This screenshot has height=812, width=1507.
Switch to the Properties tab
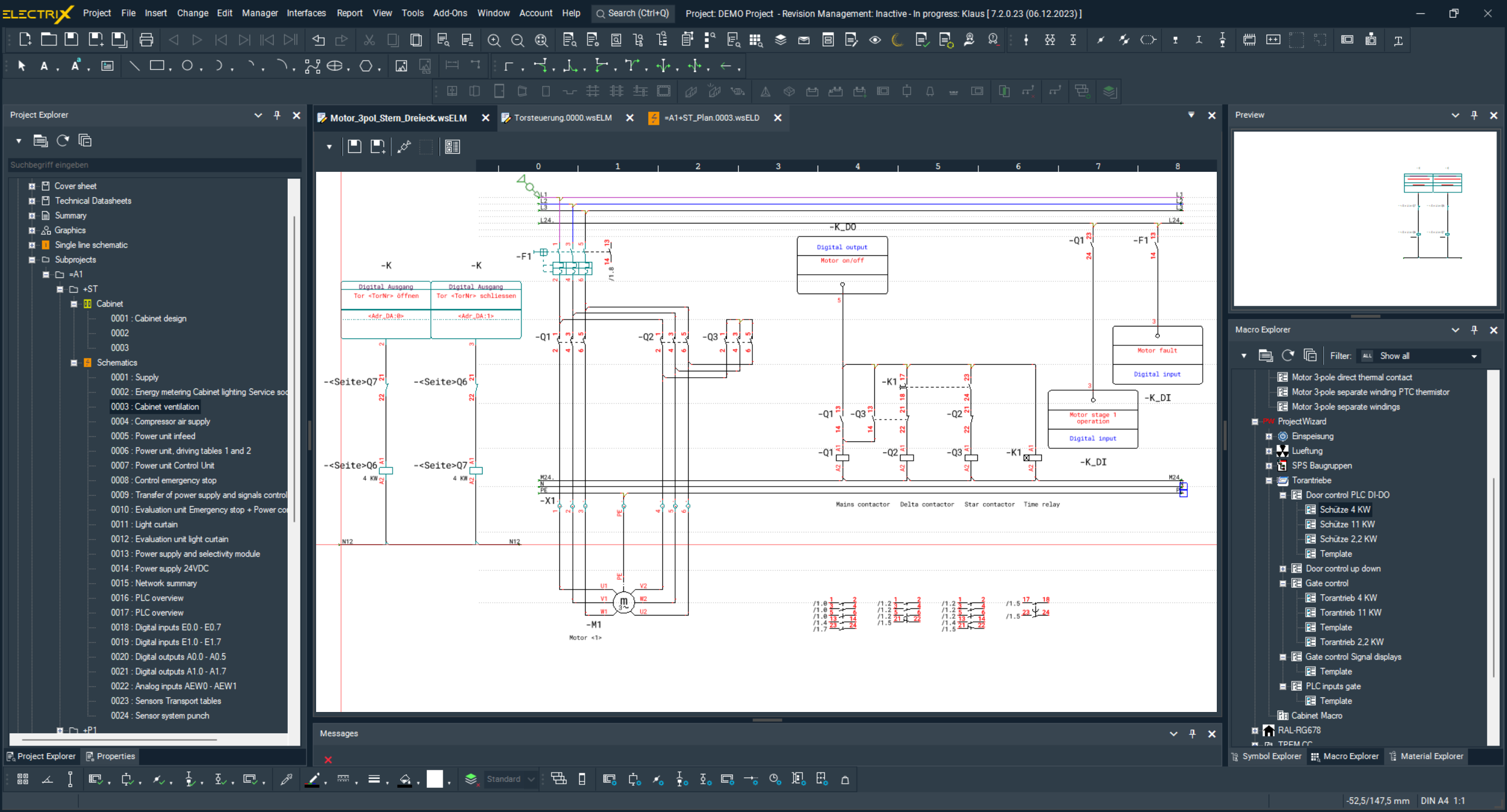click(110, 756)
